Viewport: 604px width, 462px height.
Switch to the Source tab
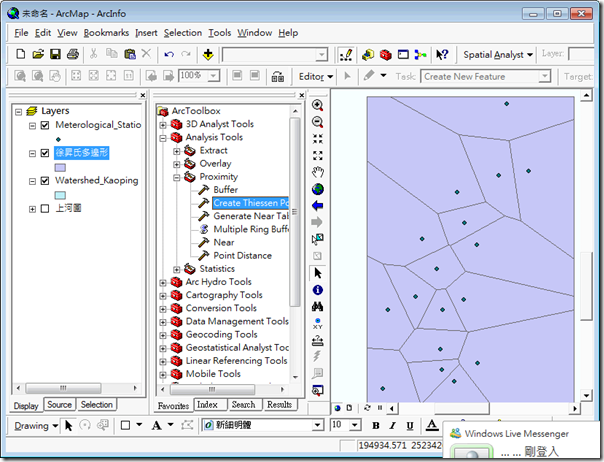pos(59,405)
